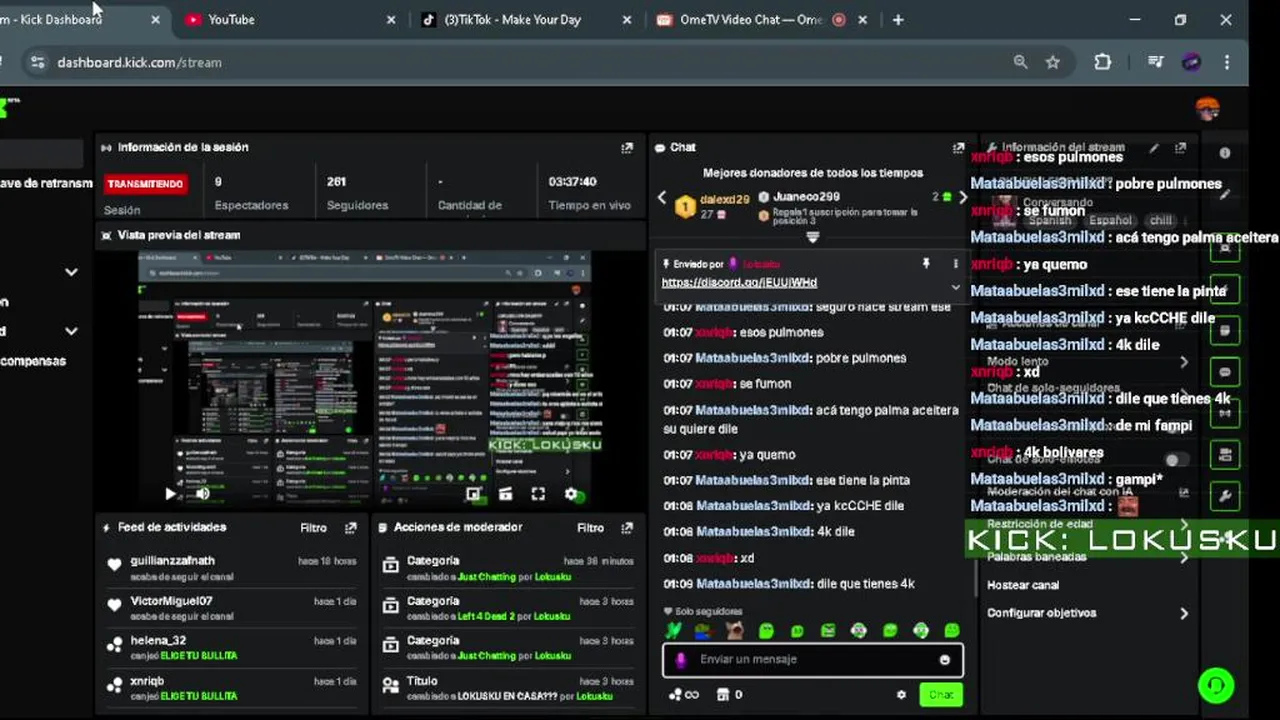Open the pinned Discord invite link
The image size is (1280, 720).
pyautogui.click(x=739, y=282)
